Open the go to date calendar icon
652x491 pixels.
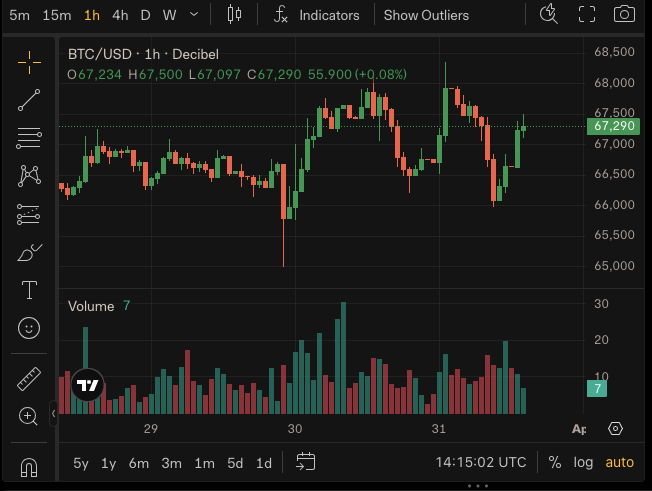[x=306, y=461]
